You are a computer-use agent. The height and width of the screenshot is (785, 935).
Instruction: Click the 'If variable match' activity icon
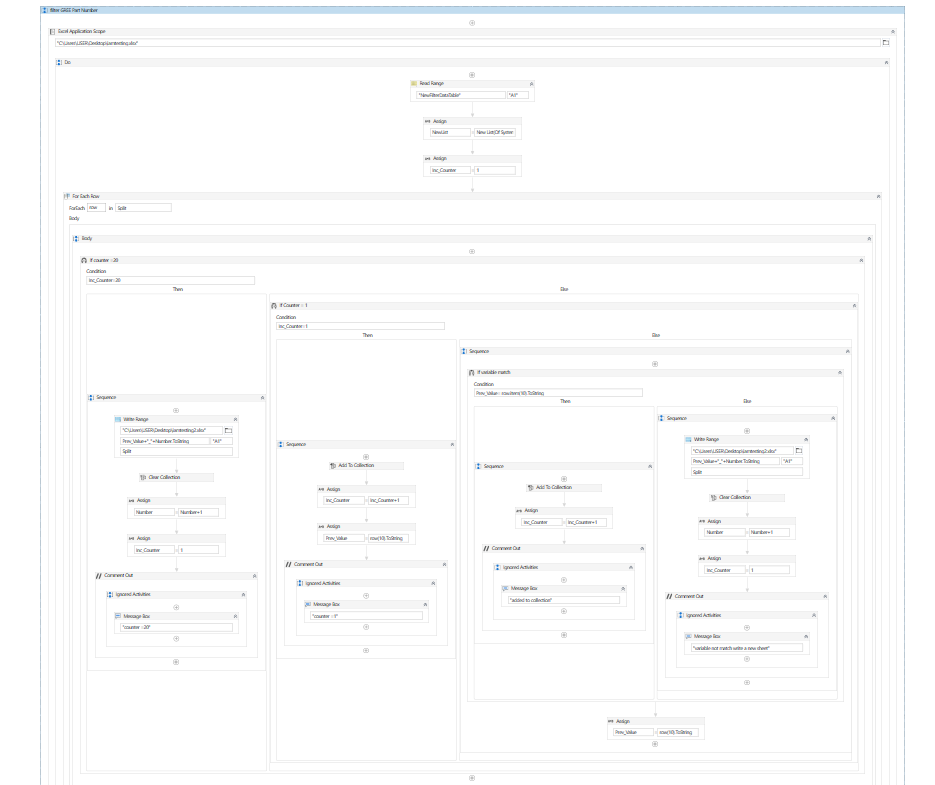pyautogui.click(x=472, y=372)
